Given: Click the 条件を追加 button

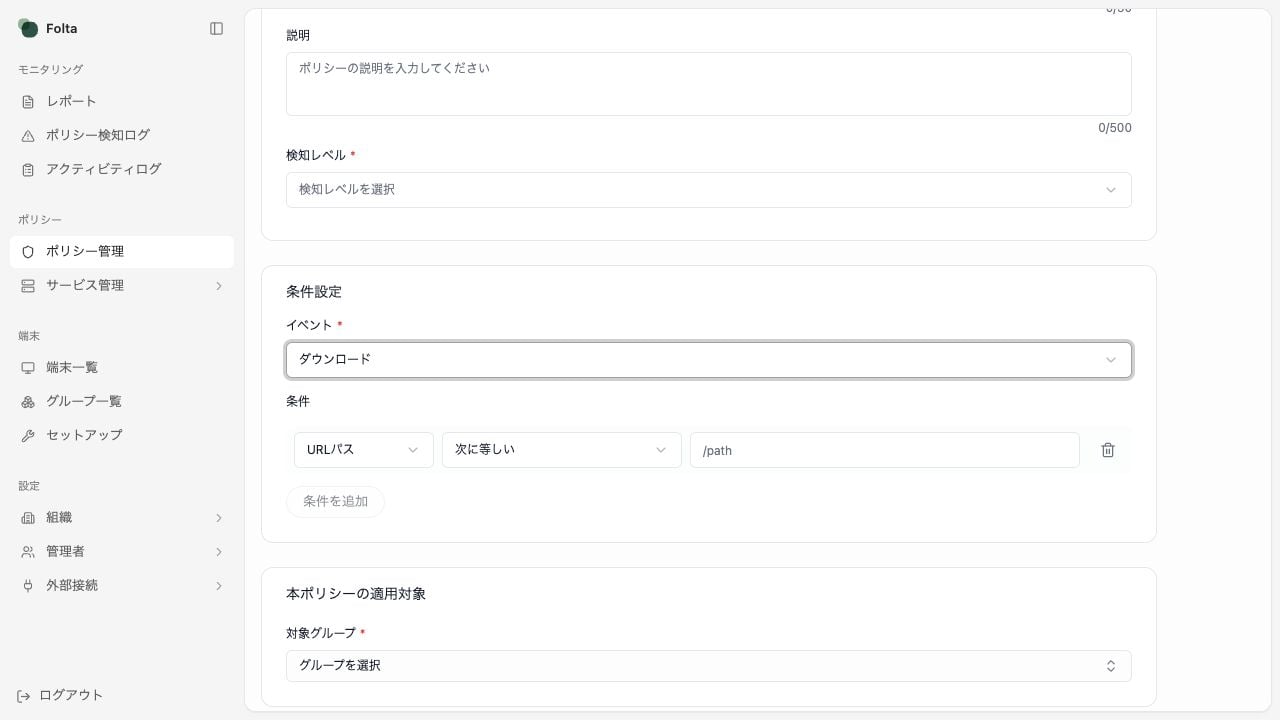Looking at the screenshot, I should [335, 501].
